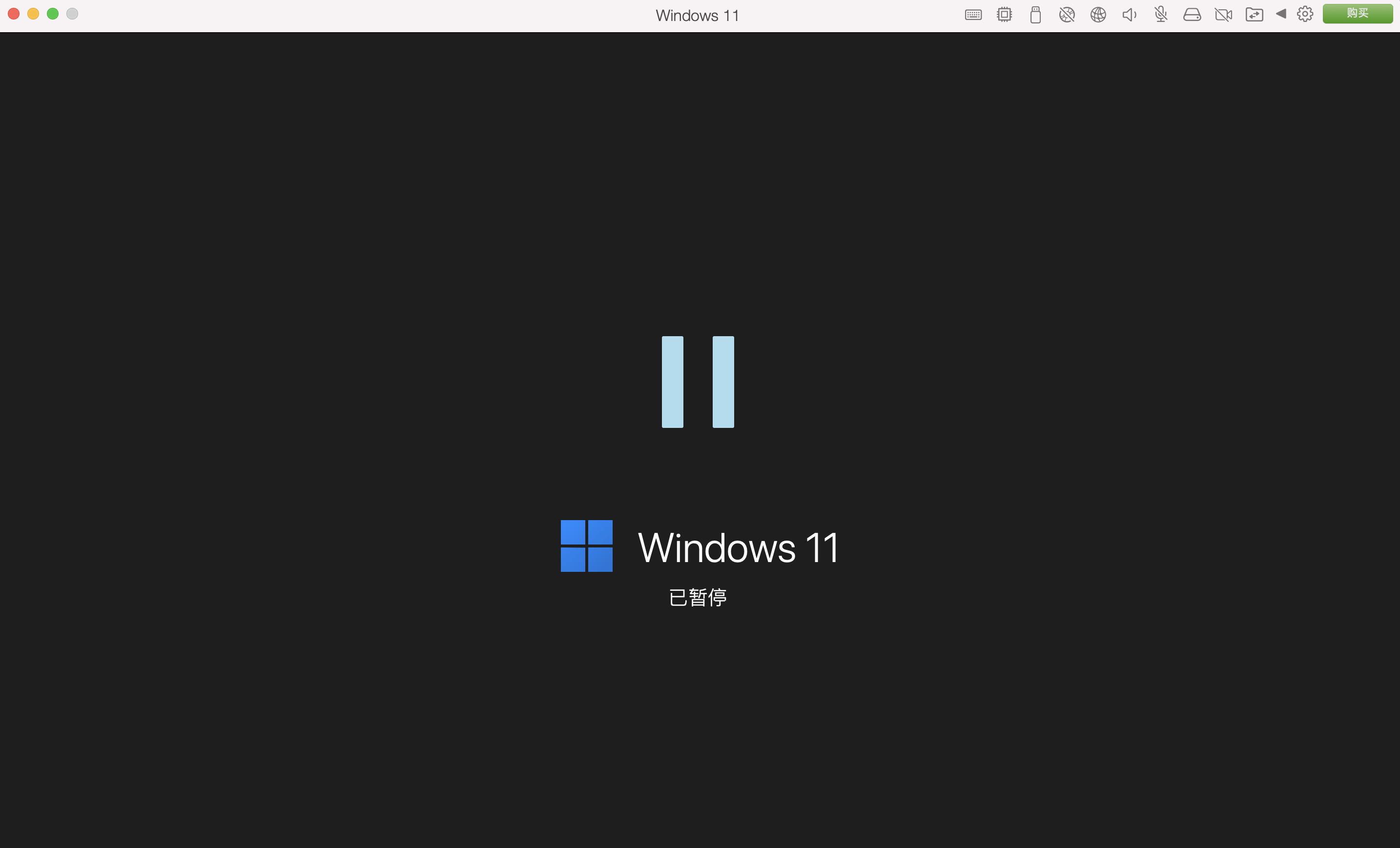Resume the VM via the large pause symbol
Image resolution: width=1400 pixels, height=848 pixels.
tap(698, 382)
